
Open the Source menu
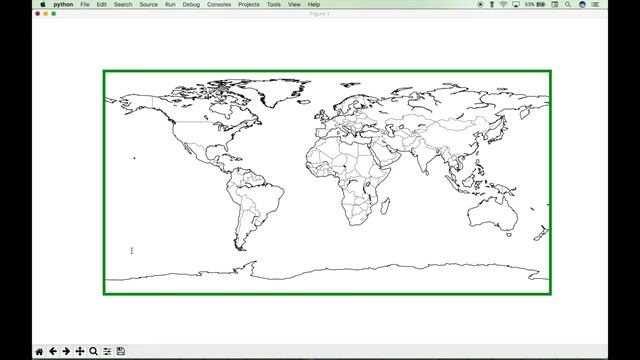[149, 4]
